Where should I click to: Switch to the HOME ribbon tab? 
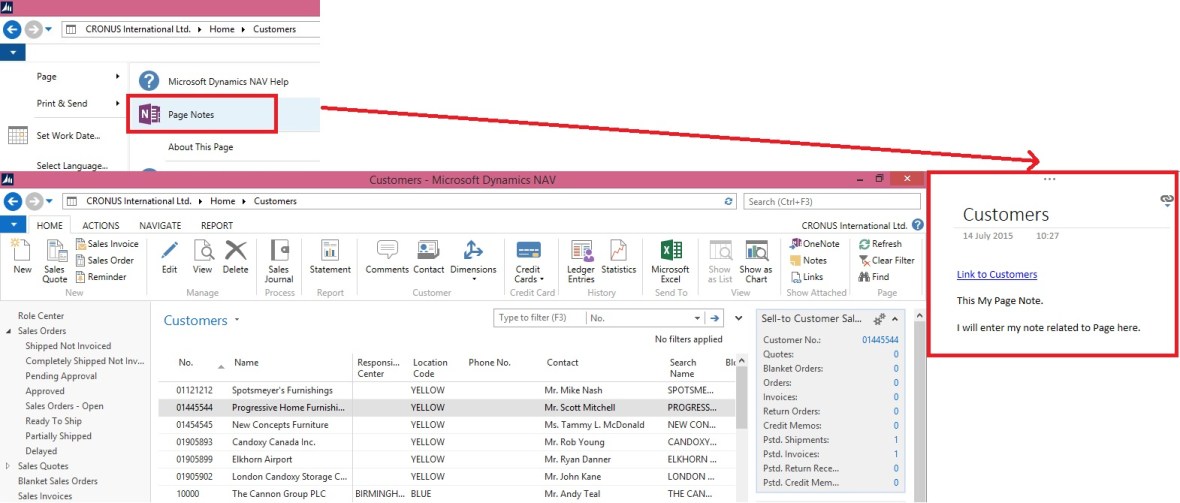click(x=50, y=225)
